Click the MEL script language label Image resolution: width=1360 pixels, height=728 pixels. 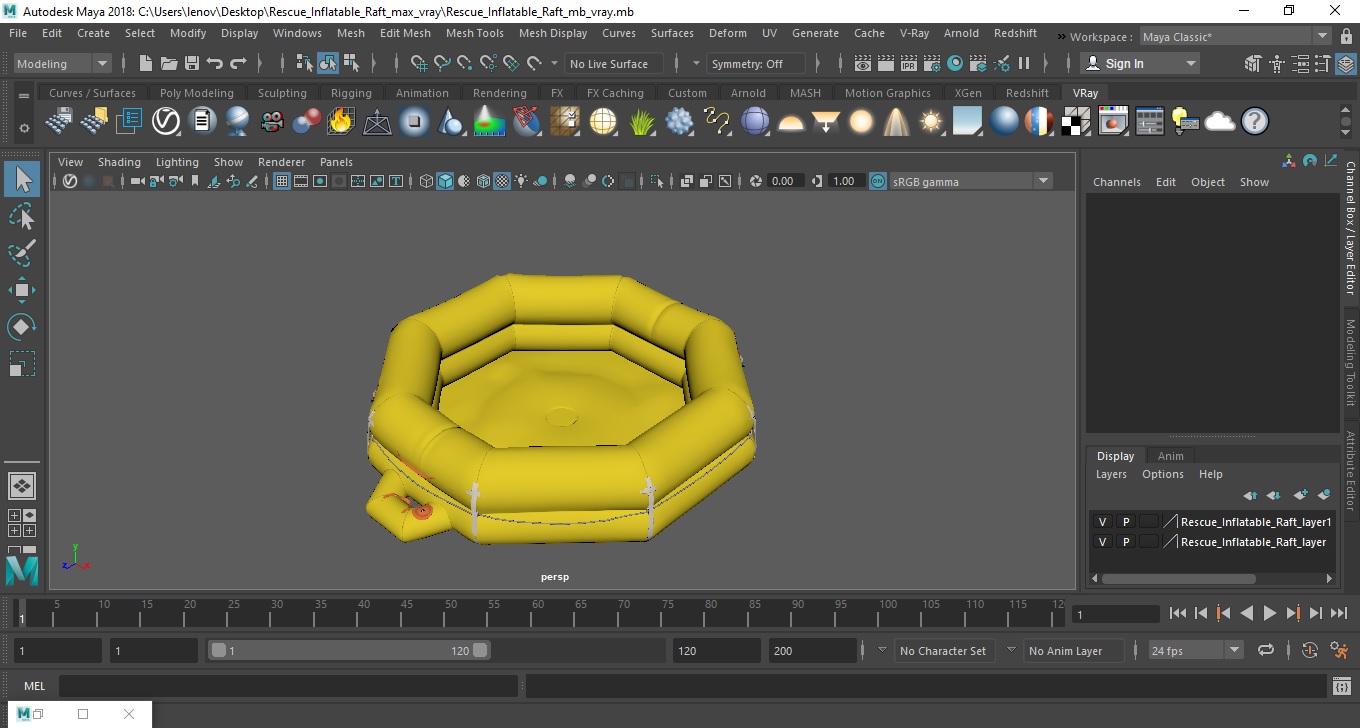coord(34,686)
